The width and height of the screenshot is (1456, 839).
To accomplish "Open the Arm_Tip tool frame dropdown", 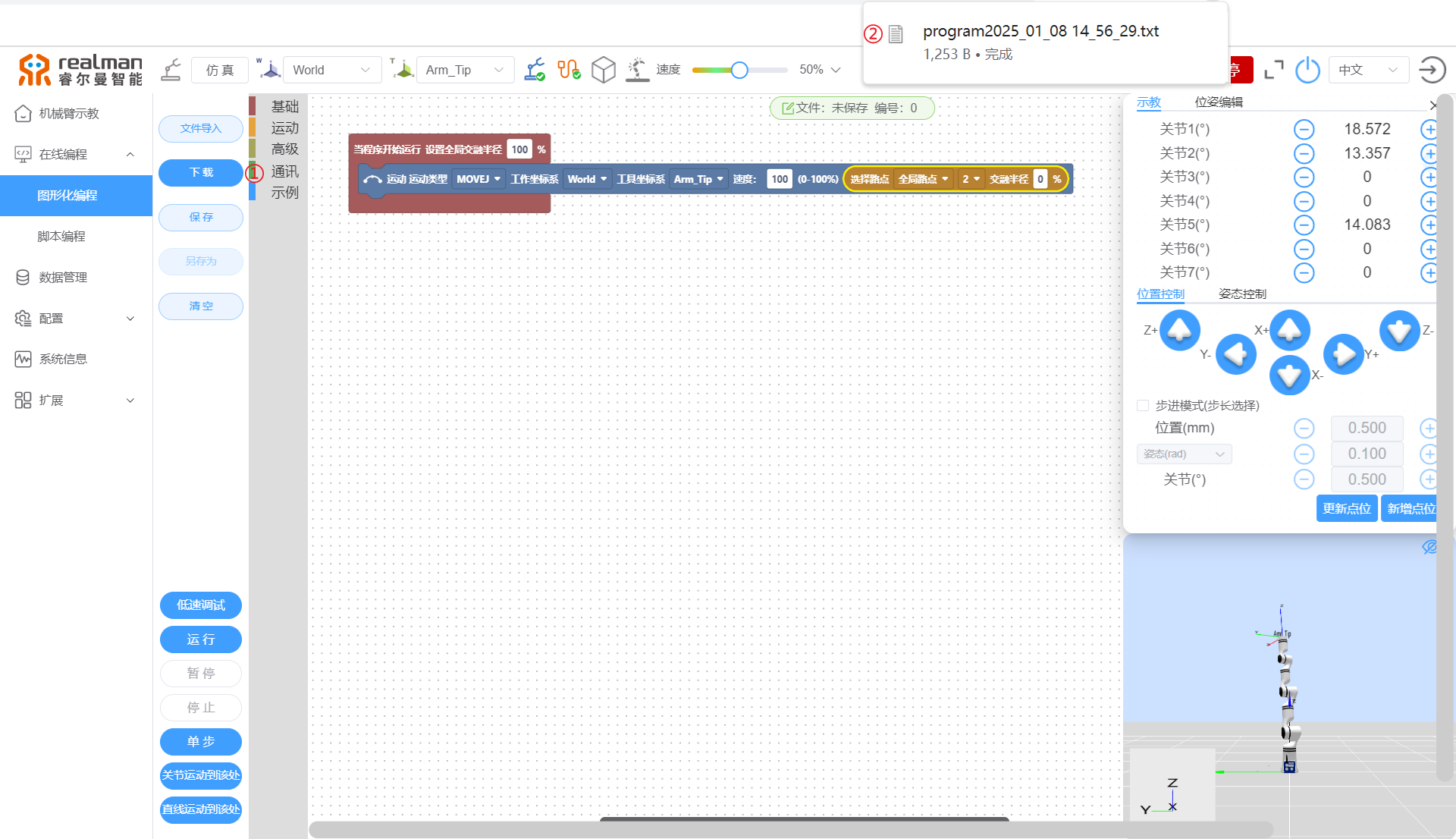I will pyautogui.click(x=464, y=70).
